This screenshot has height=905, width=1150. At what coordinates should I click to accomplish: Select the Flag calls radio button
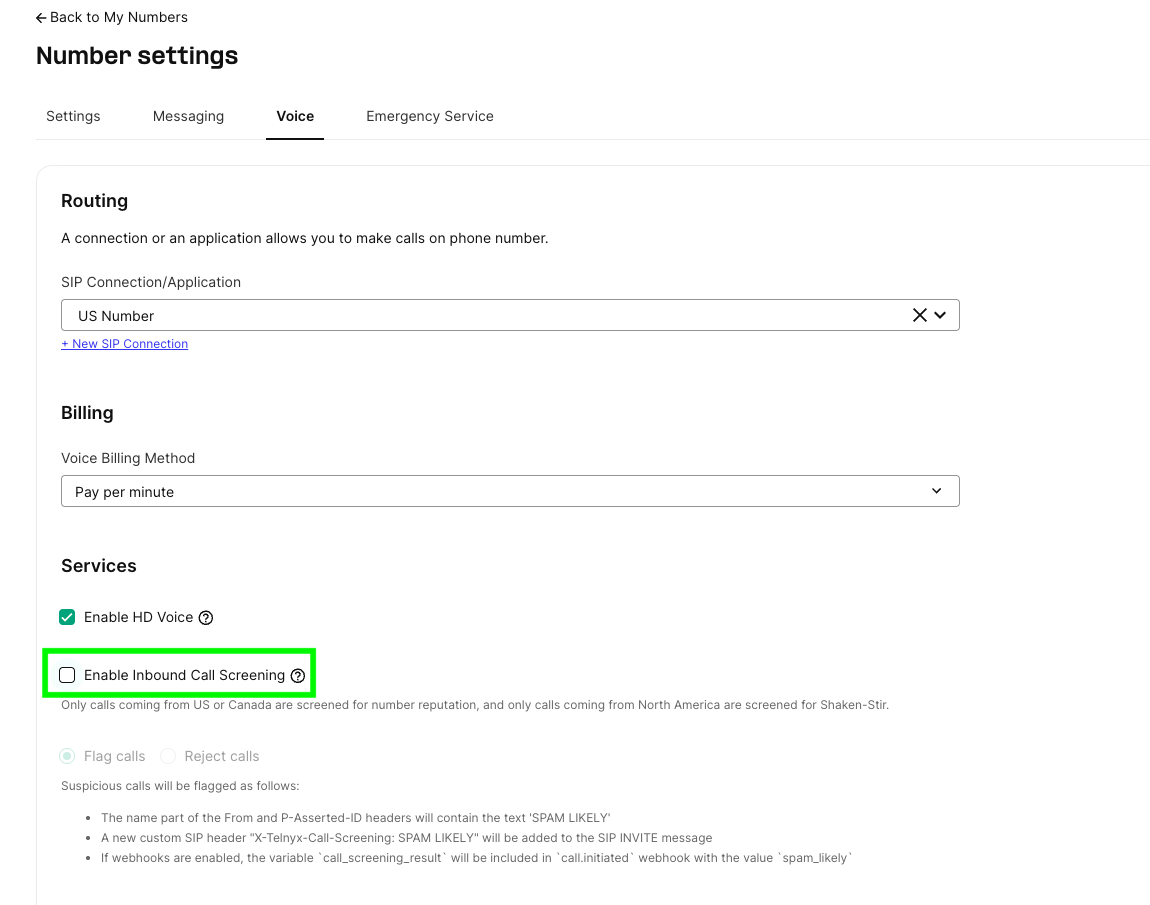click(x=67, y=755)
